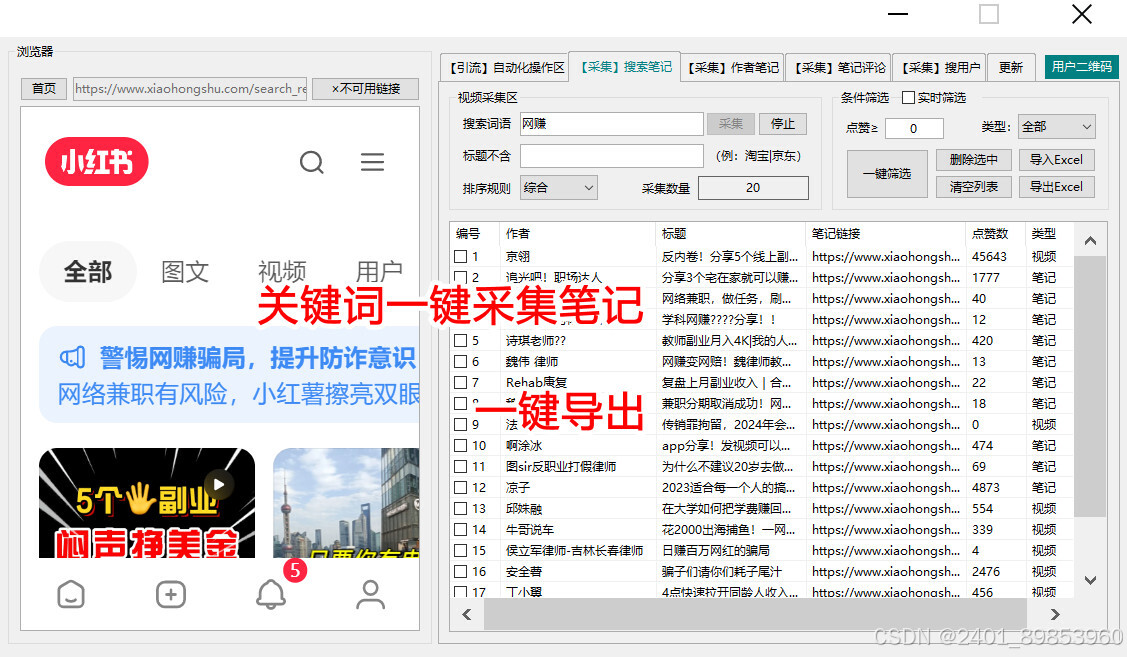Select the 图文 filter in browser
The height and width of the screenshot is (657, 1127).
tap(185, 272)
